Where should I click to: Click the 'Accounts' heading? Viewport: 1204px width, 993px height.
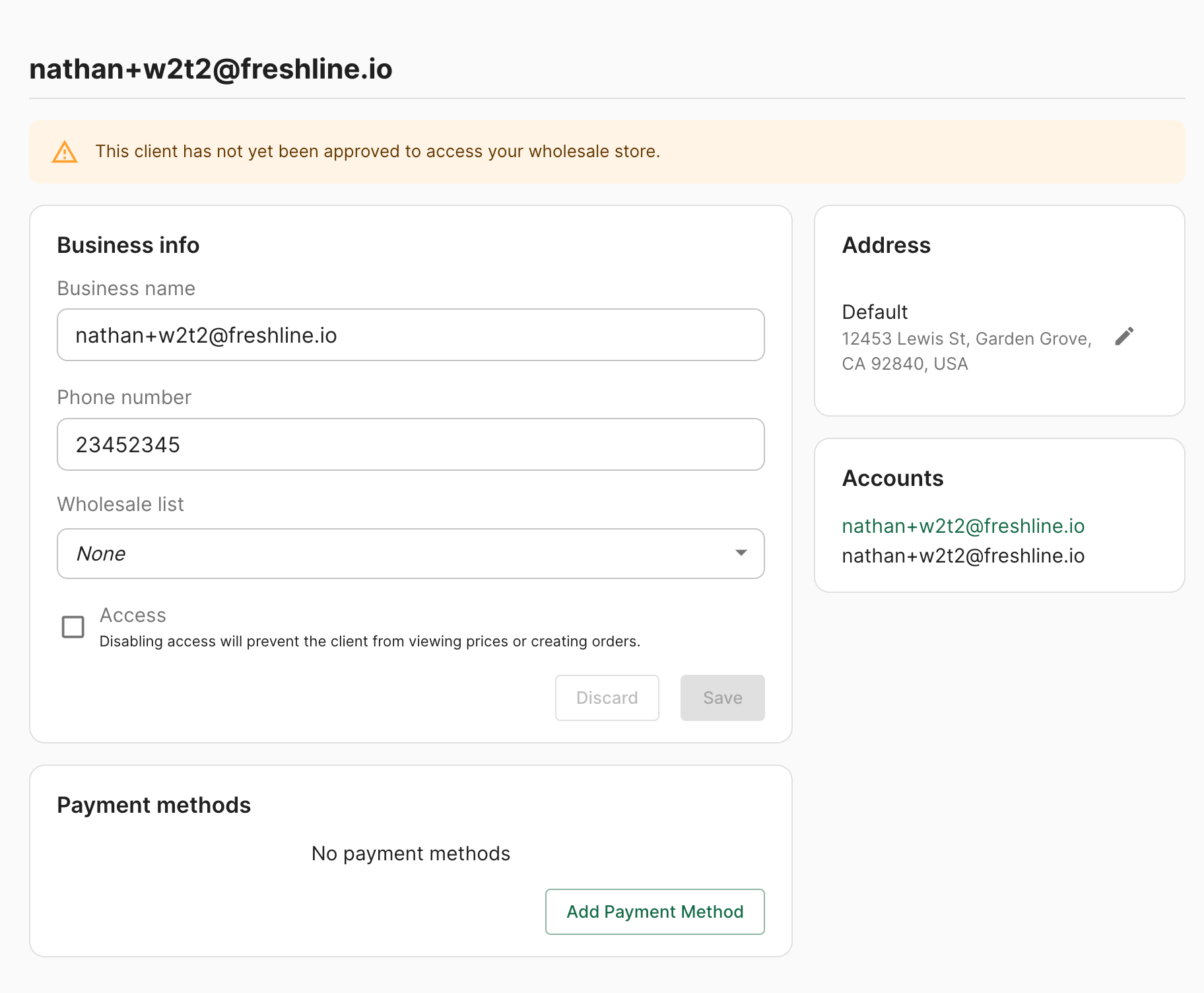[892, 478]
